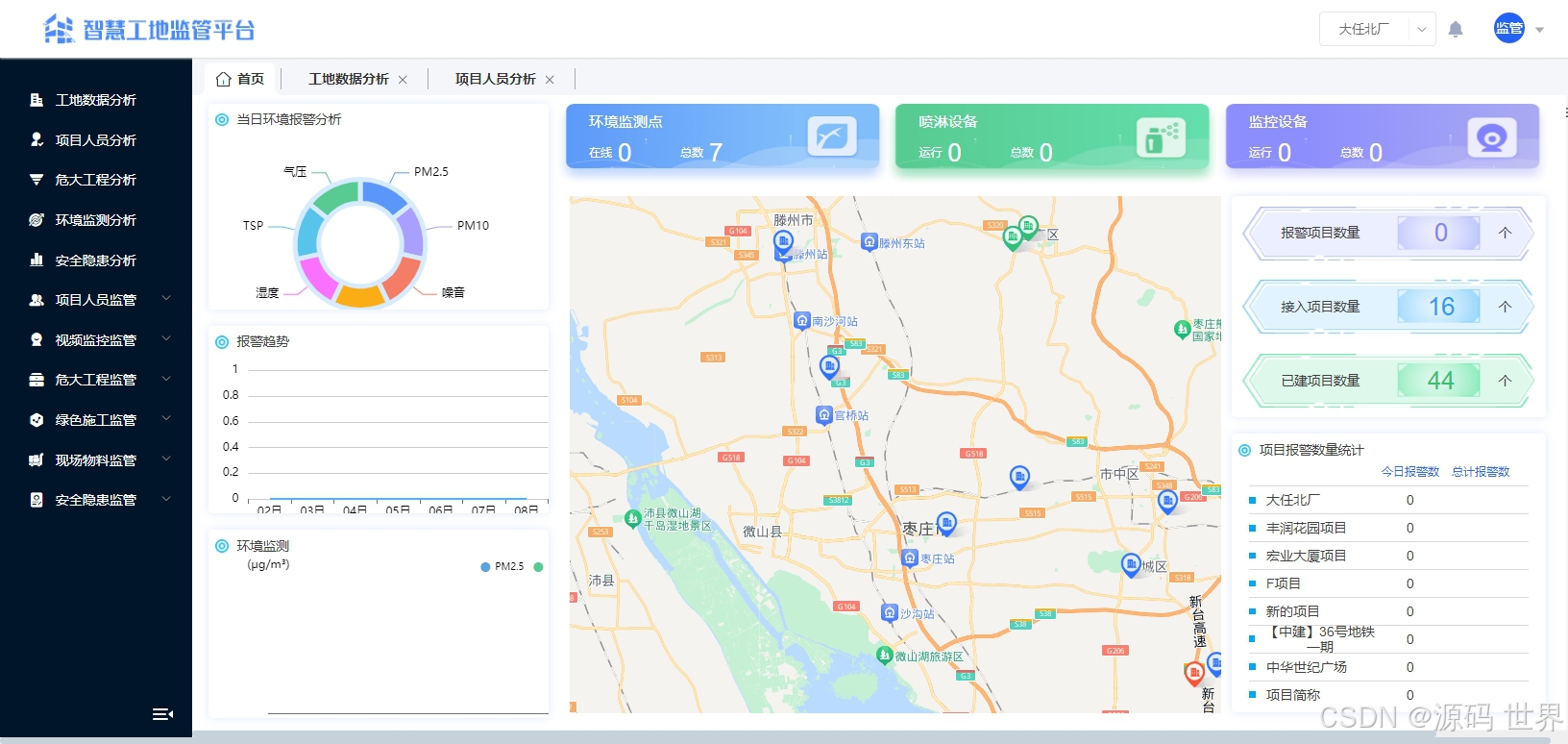Expand the 现场物料监管 submenu chevron

166,459
